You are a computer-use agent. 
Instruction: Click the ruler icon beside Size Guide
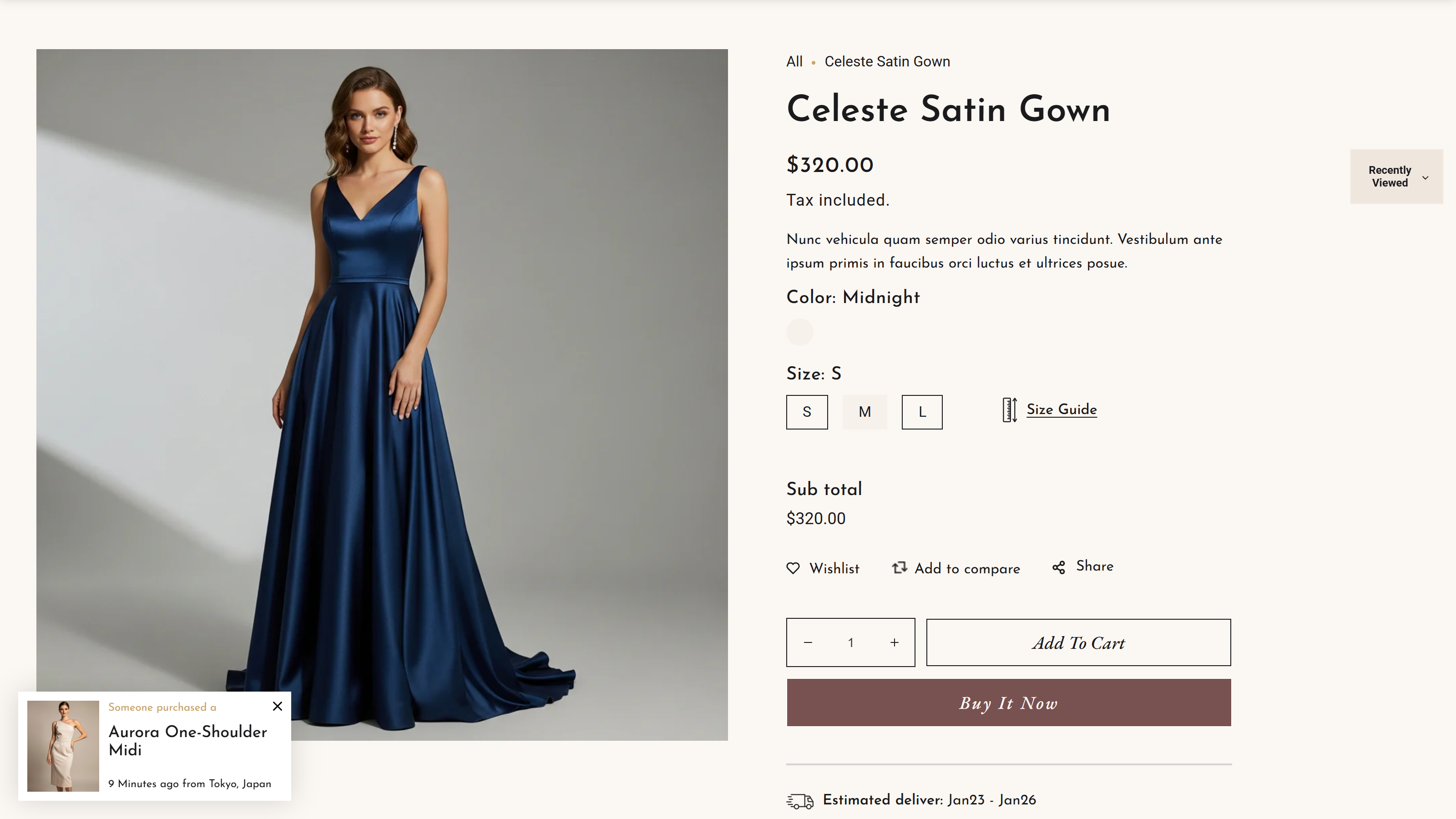(1010, 409)
